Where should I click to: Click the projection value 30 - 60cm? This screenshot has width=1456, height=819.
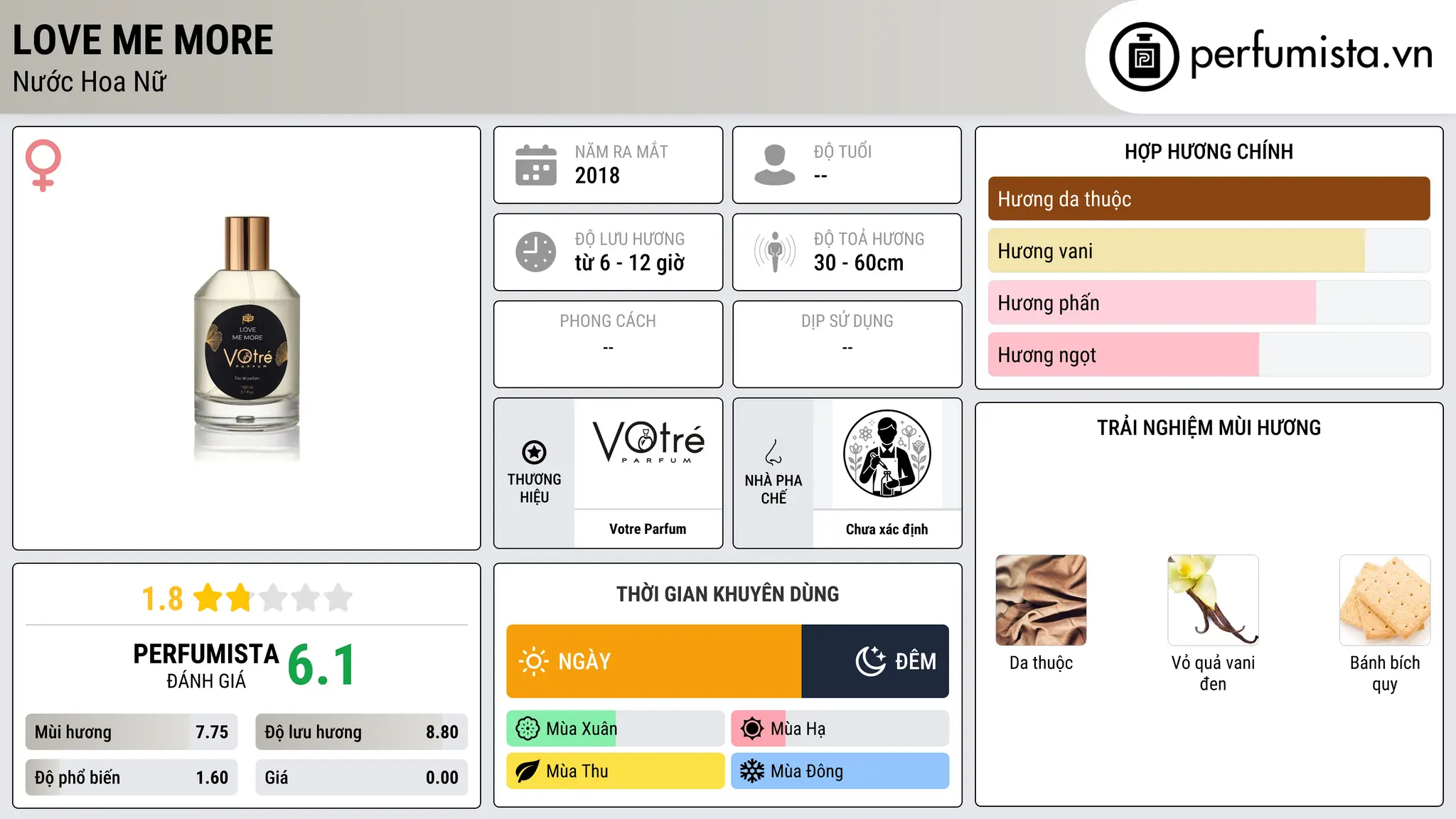coord(859,263)
